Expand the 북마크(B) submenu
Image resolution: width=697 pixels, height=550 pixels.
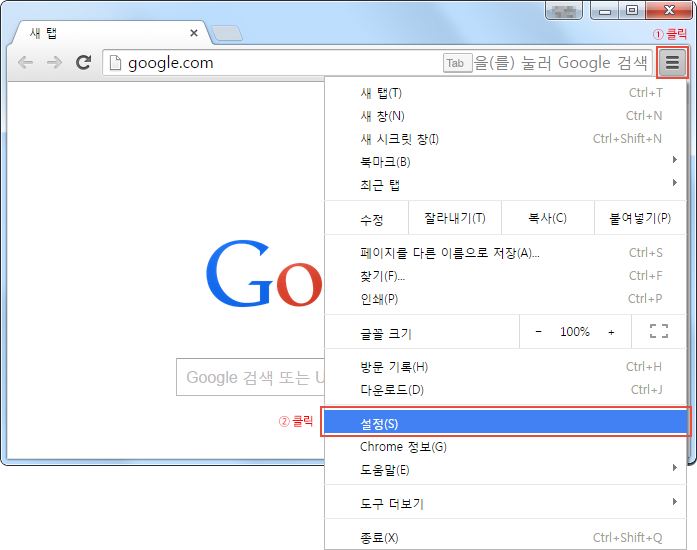[505, 162]
